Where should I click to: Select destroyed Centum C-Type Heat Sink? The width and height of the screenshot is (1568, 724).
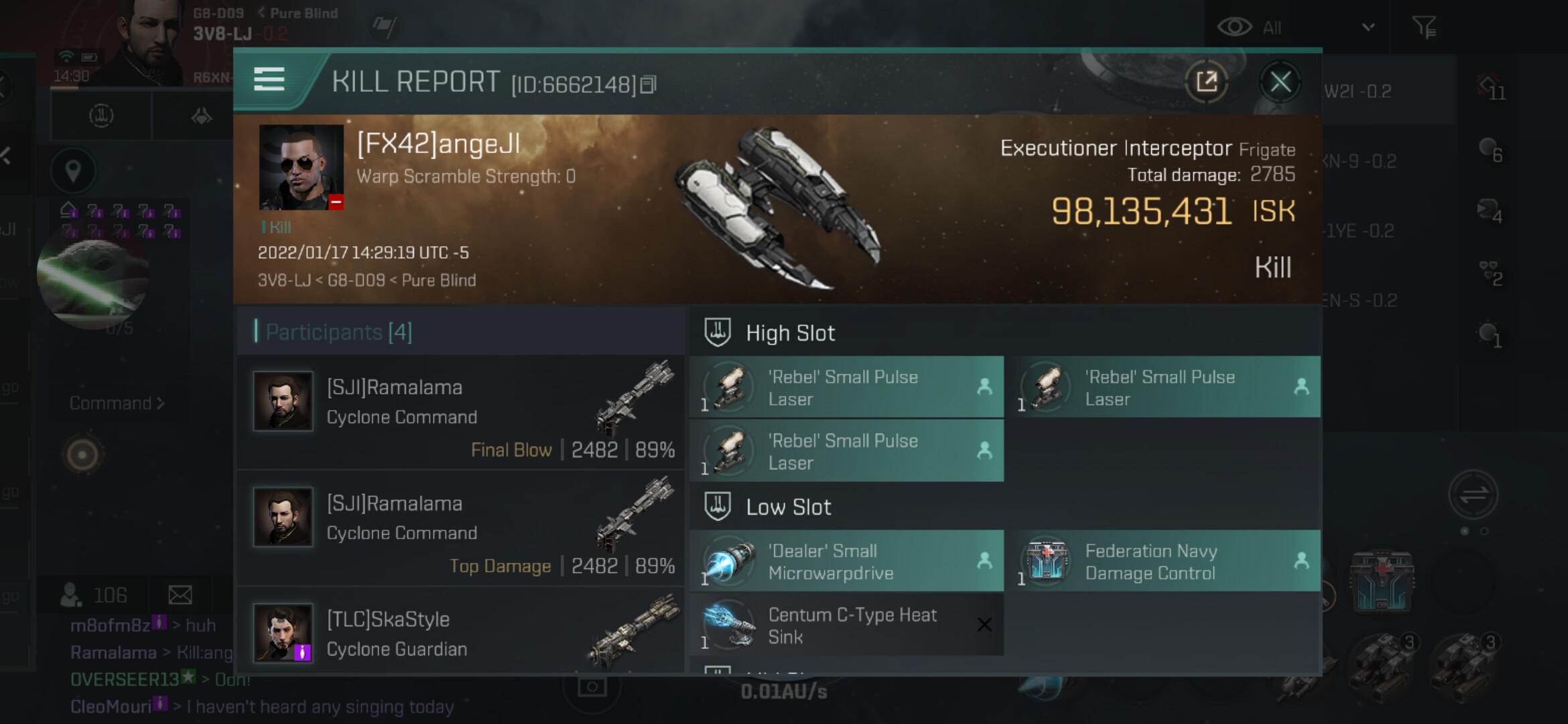tap(846, 625)
